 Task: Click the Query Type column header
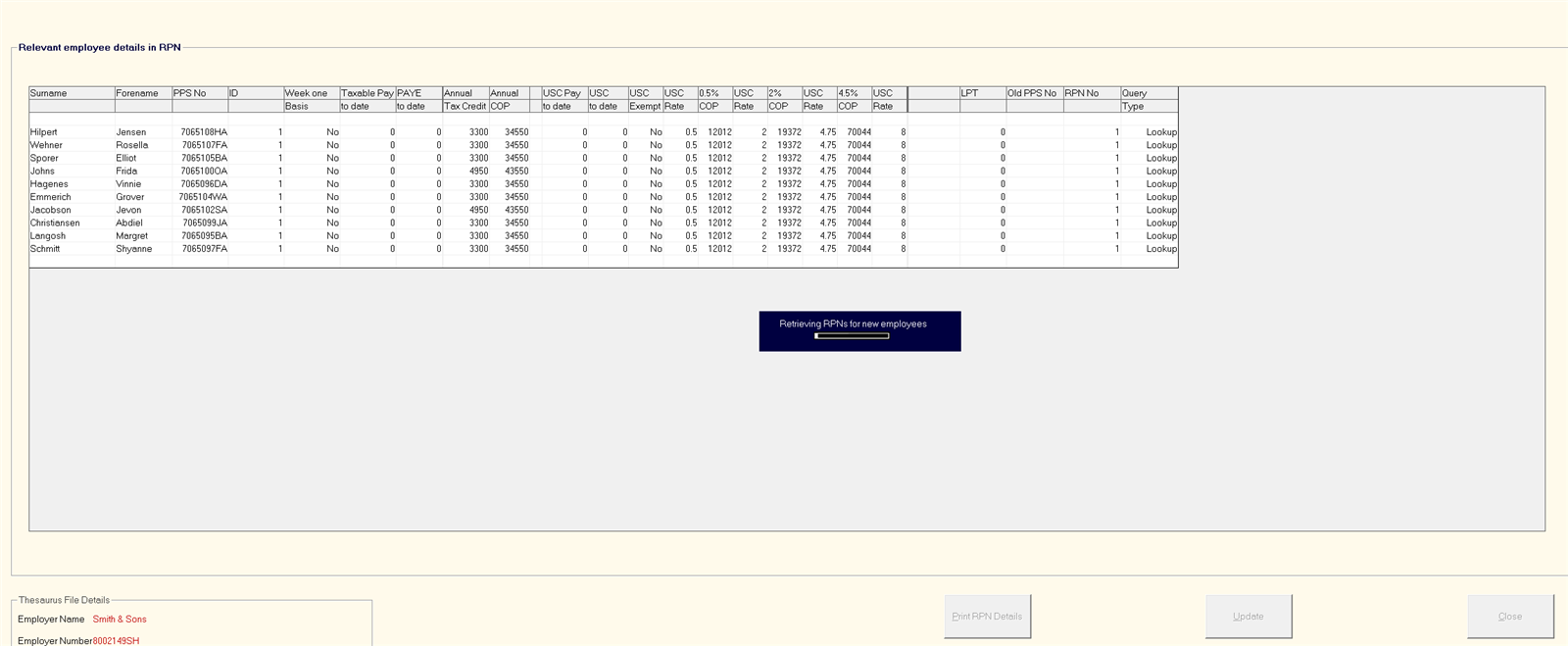[x=1149, y=99]
